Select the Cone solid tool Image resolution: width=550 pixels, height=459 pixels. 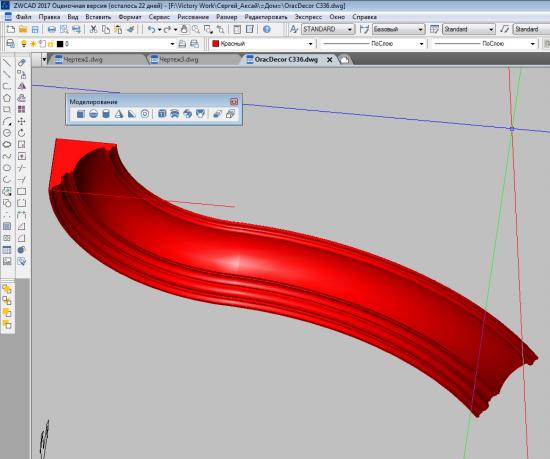[x=119, y=114]
